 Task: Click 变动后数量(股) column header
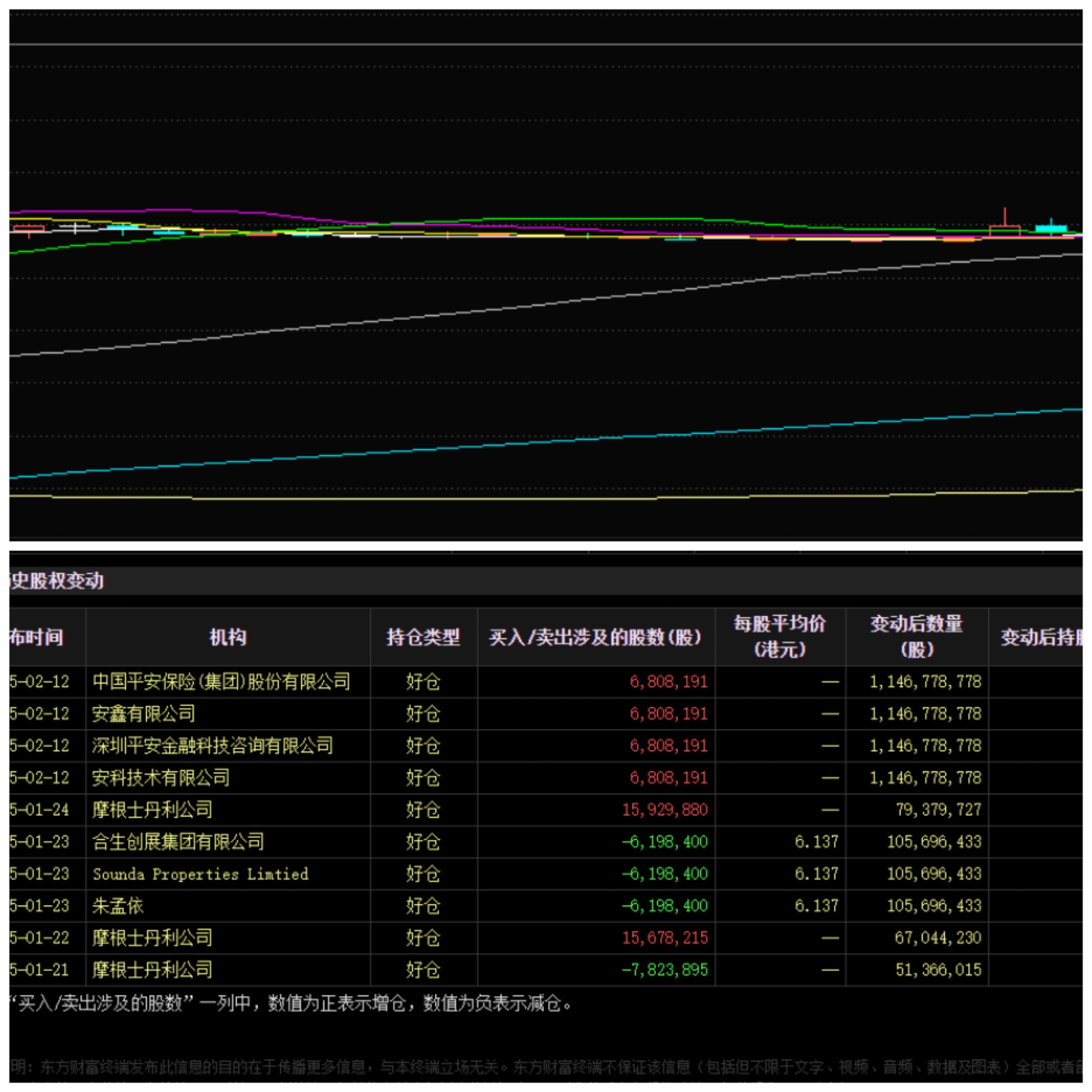coord(916,636)
